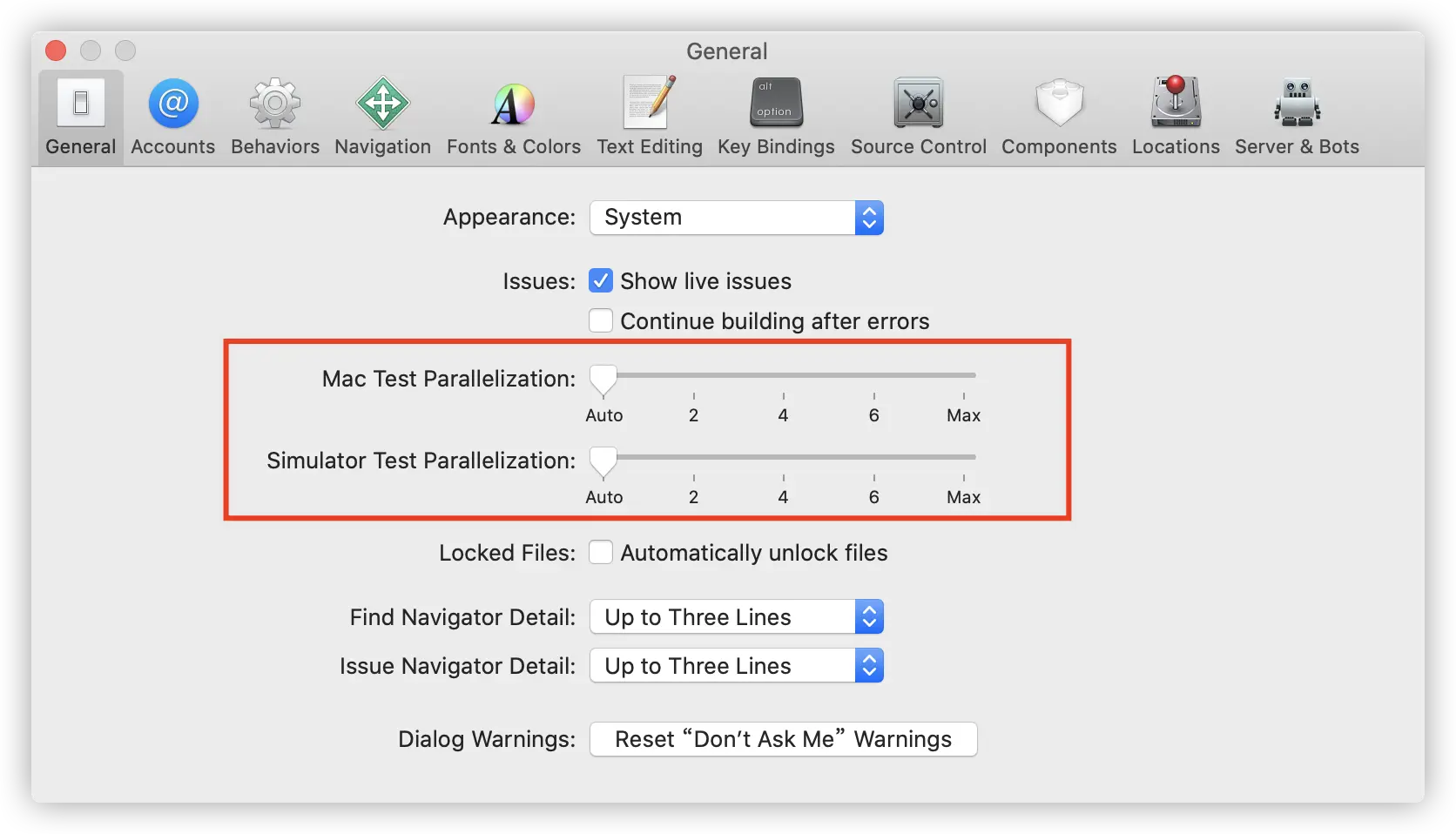Open Source Control vault icon

point(919,103)
